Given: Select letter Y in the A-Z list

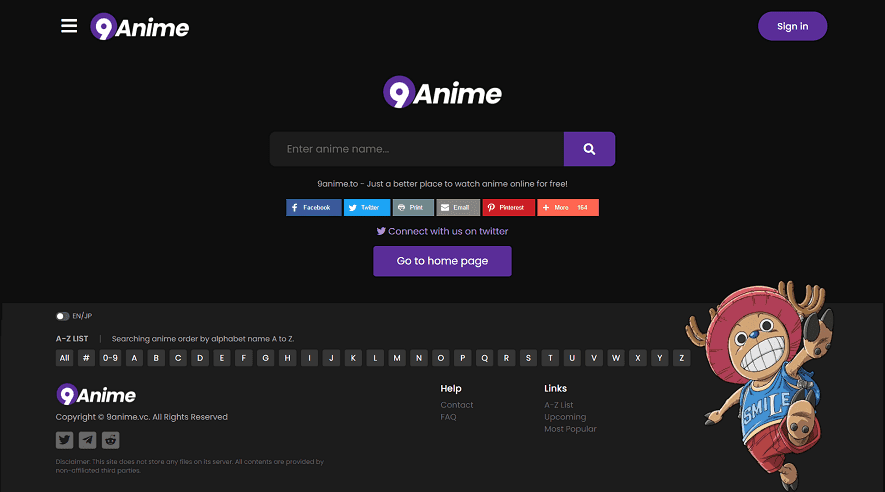Looking at the screenshot, I should [660, 358].
